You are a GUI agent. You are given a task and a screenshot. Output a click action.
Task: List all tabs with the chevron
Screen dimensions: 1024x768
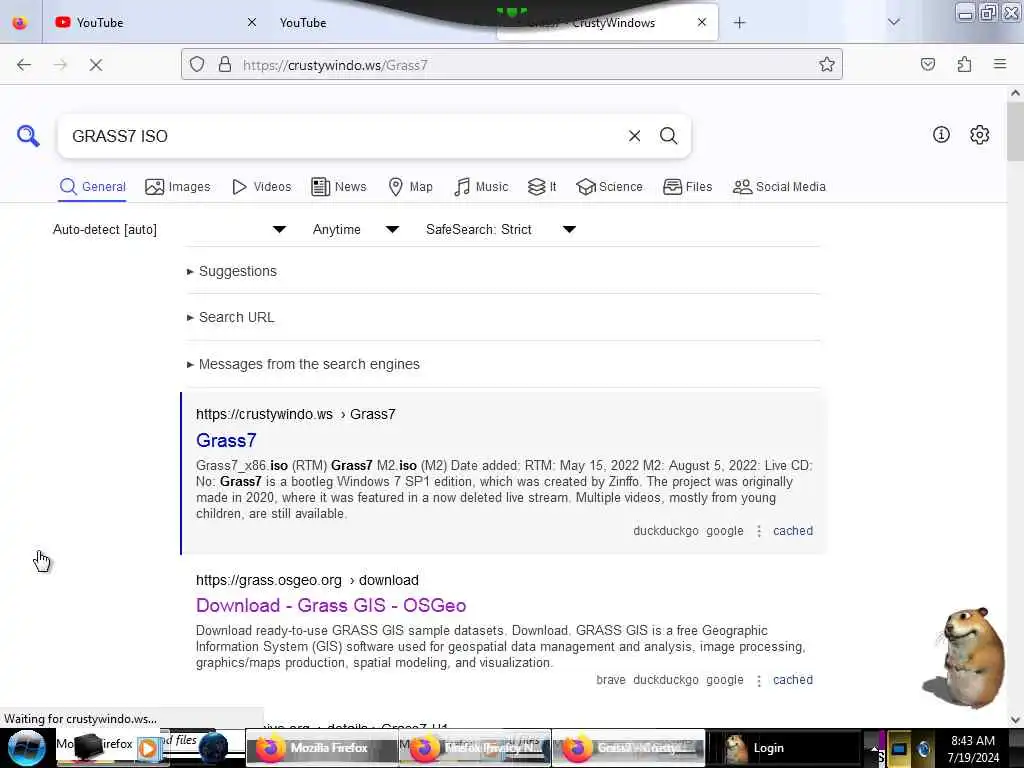pos(894,22)
